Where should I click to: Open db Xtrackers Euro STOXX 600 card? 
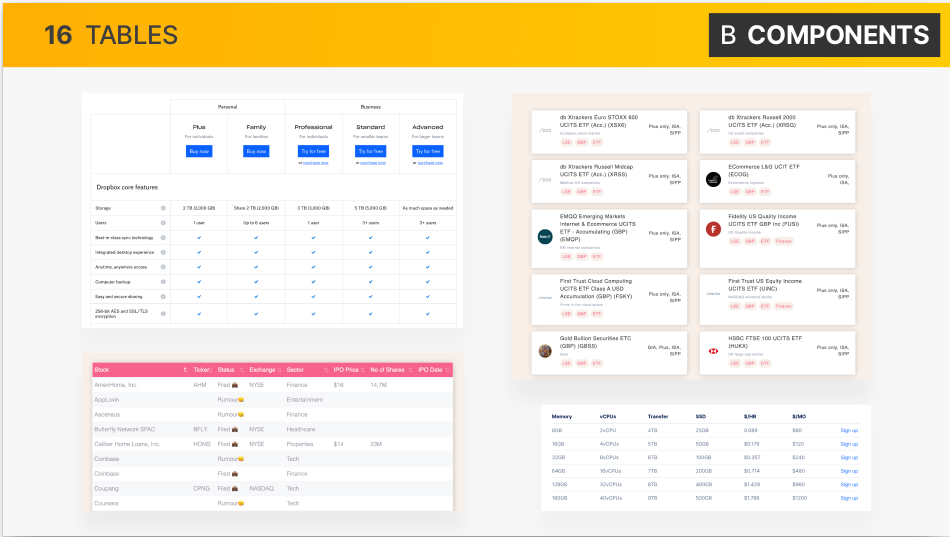coord(610,132)
